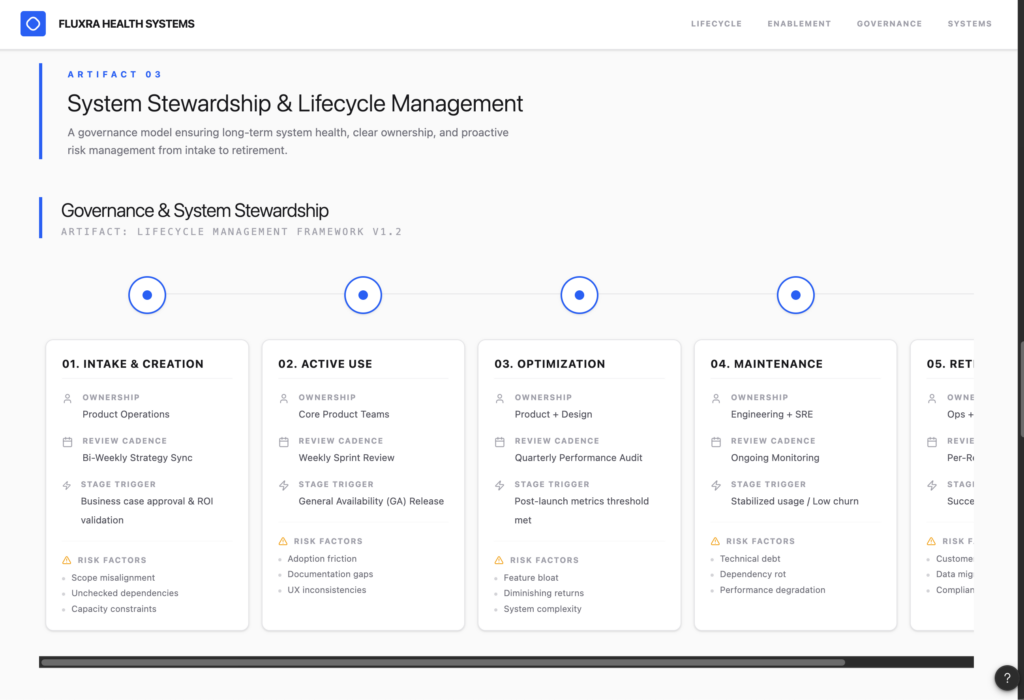This screenshot has height=700, width=1024.
Task: Click the risk warning icon in Maintenance card
Action: (x=715, y=541)
